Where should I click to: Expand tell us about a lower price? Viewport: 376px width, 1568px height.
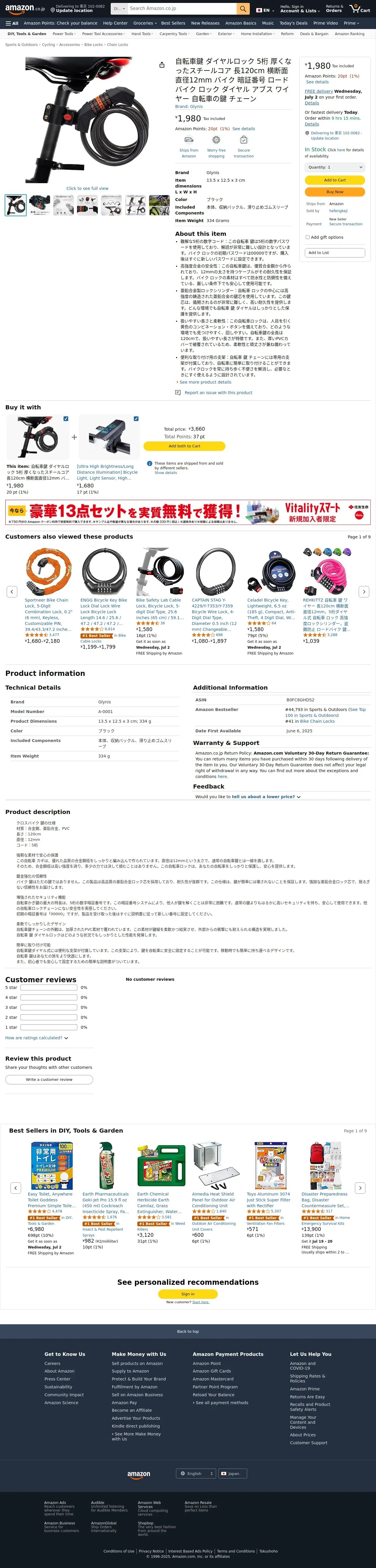pyautogui.click(x=266, y=797)
